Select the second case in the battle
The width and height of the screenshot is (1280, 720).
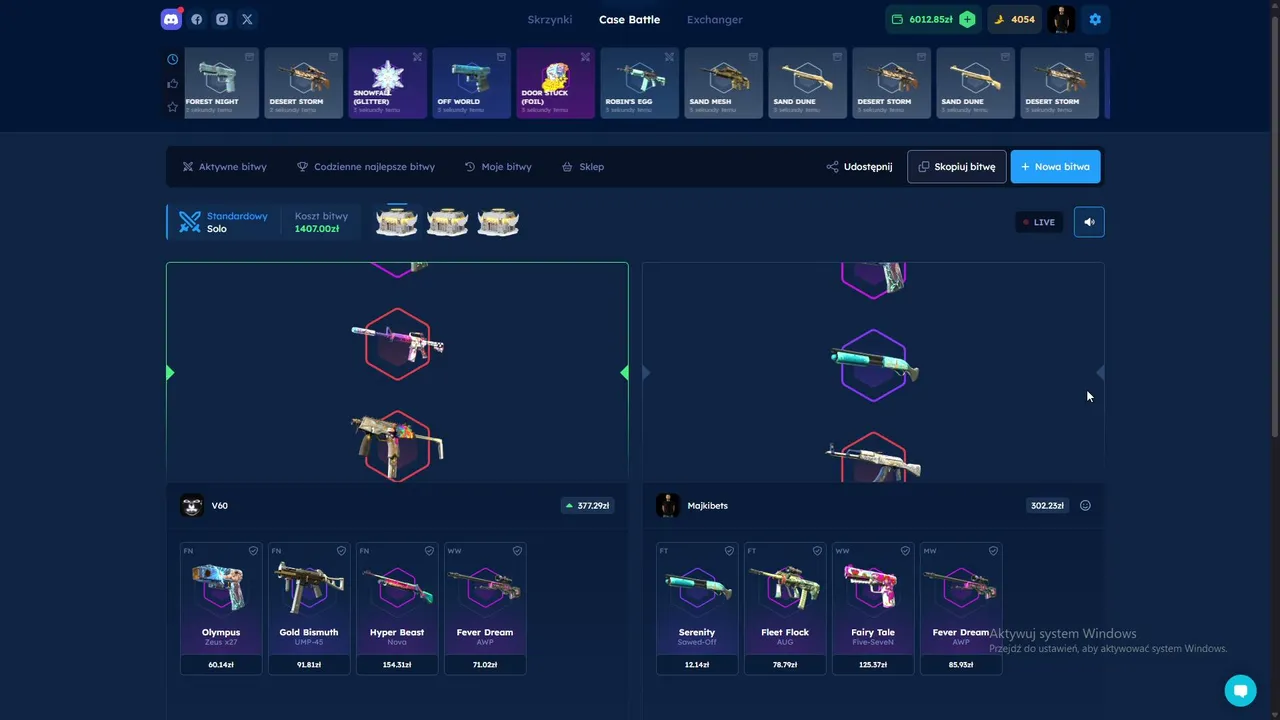click(447, 221)
